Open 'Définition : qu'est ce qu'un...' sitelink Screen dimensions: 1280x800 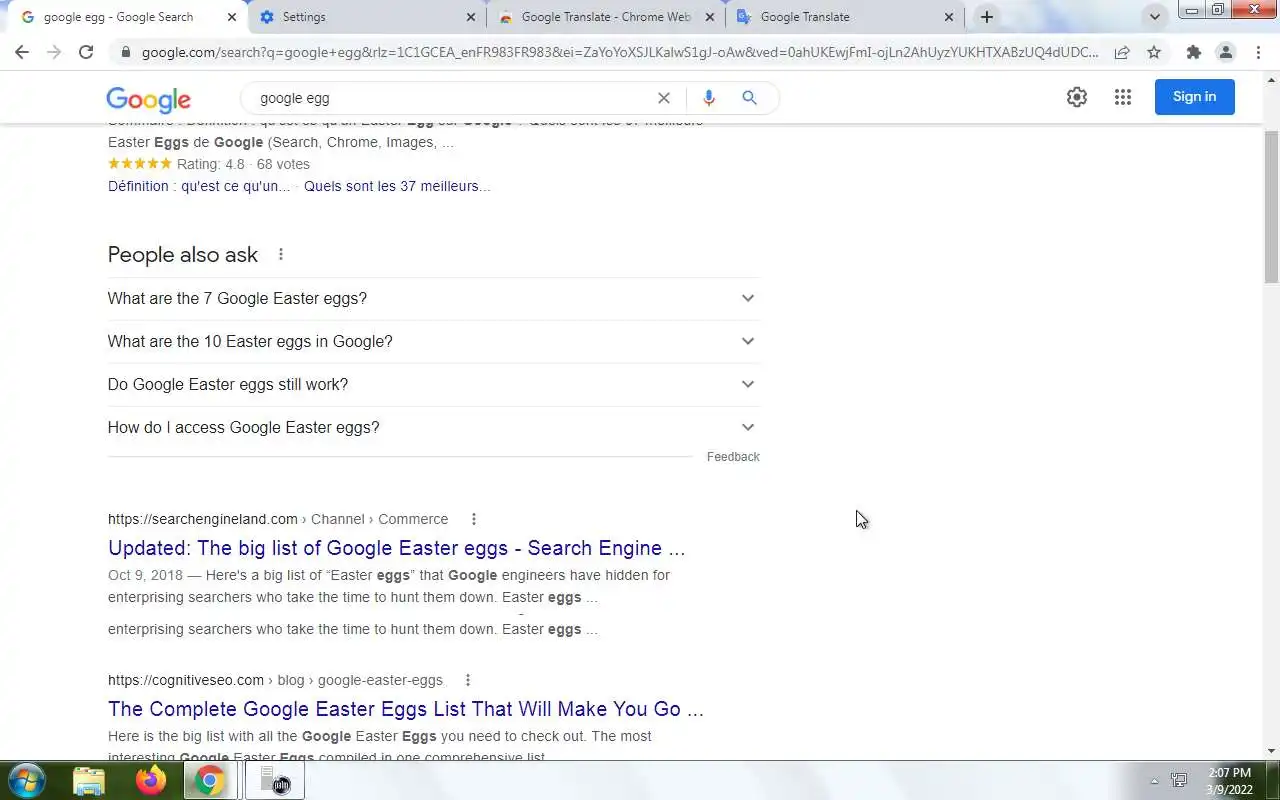199,186
